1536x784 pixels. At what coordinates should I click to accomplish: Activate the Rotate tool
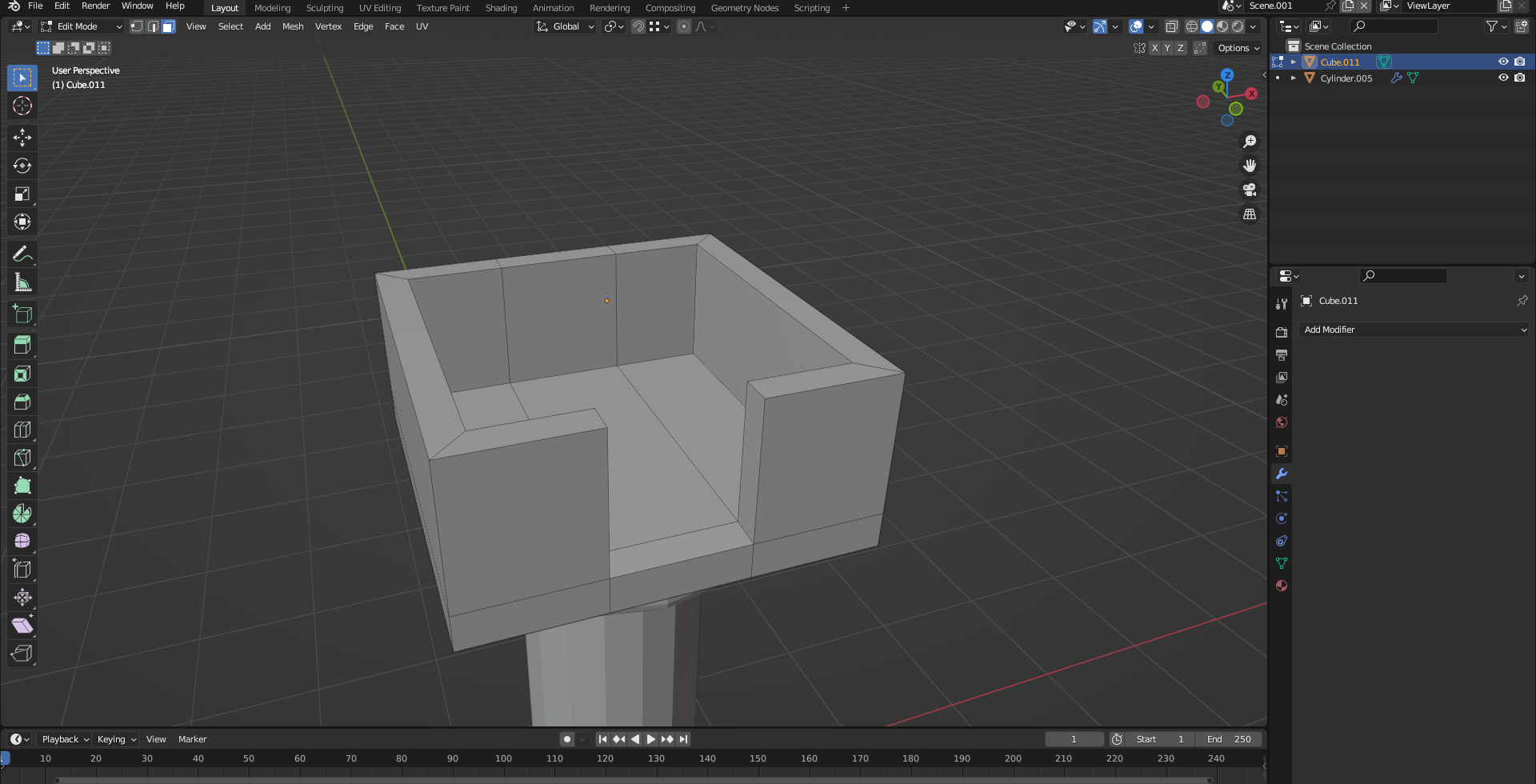[22, 166]
